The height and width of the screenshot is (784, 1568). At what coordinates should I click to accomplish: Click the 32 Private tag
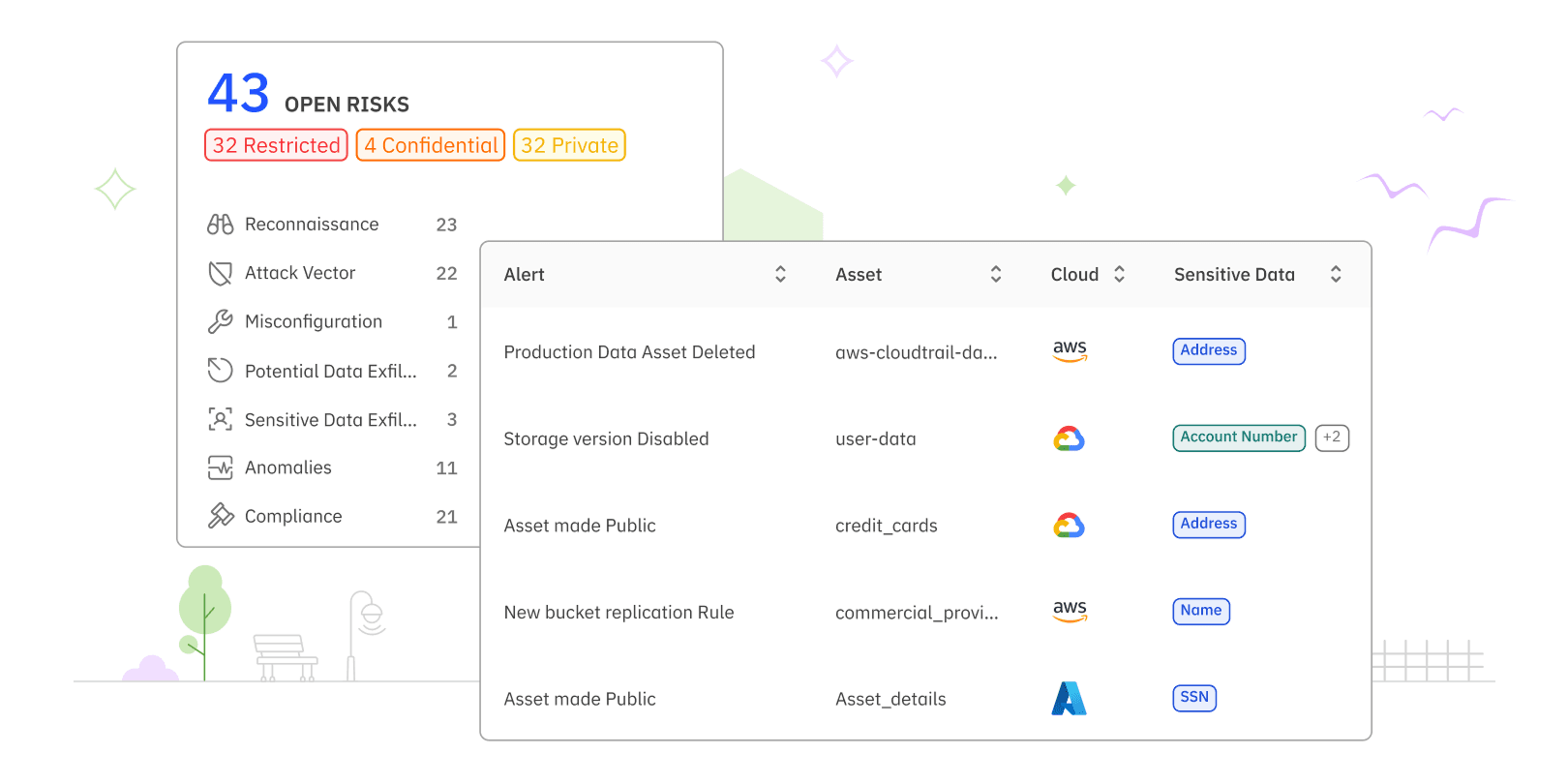point(569,145)
